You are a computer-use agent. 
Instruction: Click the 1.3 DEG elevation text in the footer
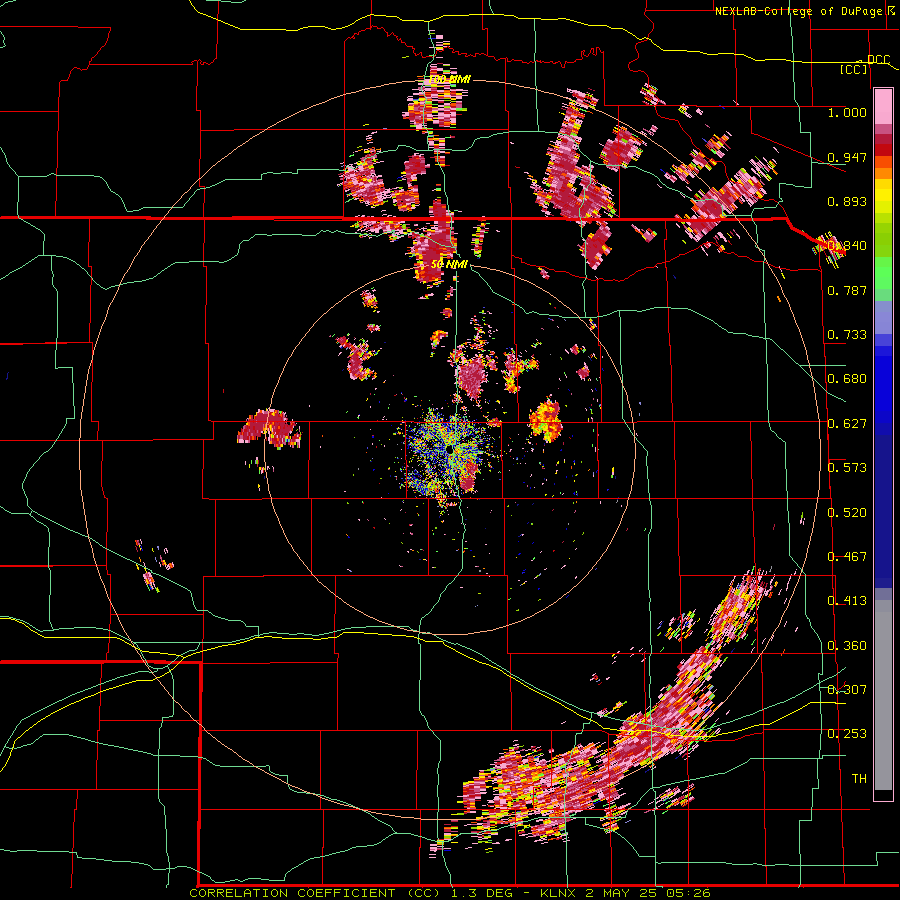481,893
